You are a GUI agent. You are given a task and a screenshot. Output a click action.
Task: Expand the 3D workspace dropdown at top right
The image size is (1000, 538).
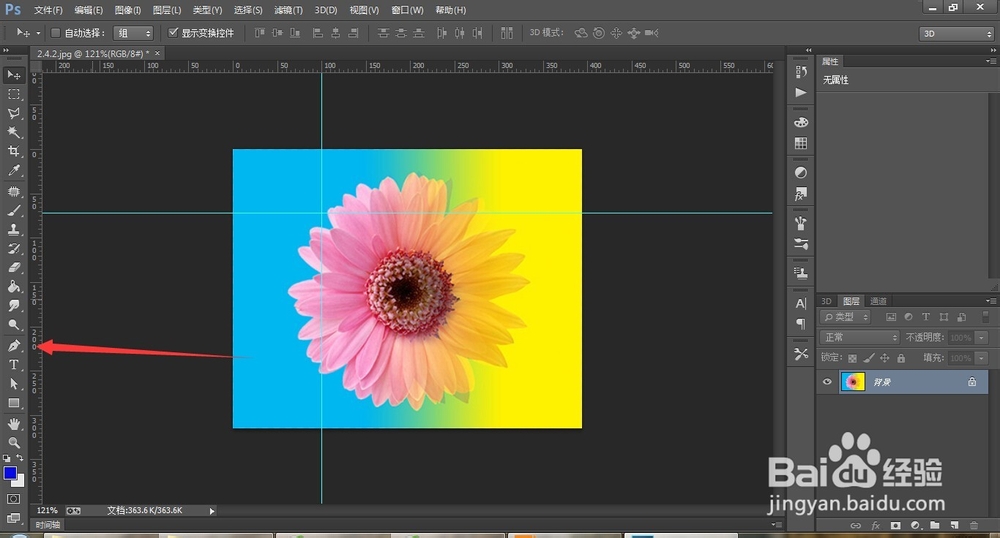956,33
